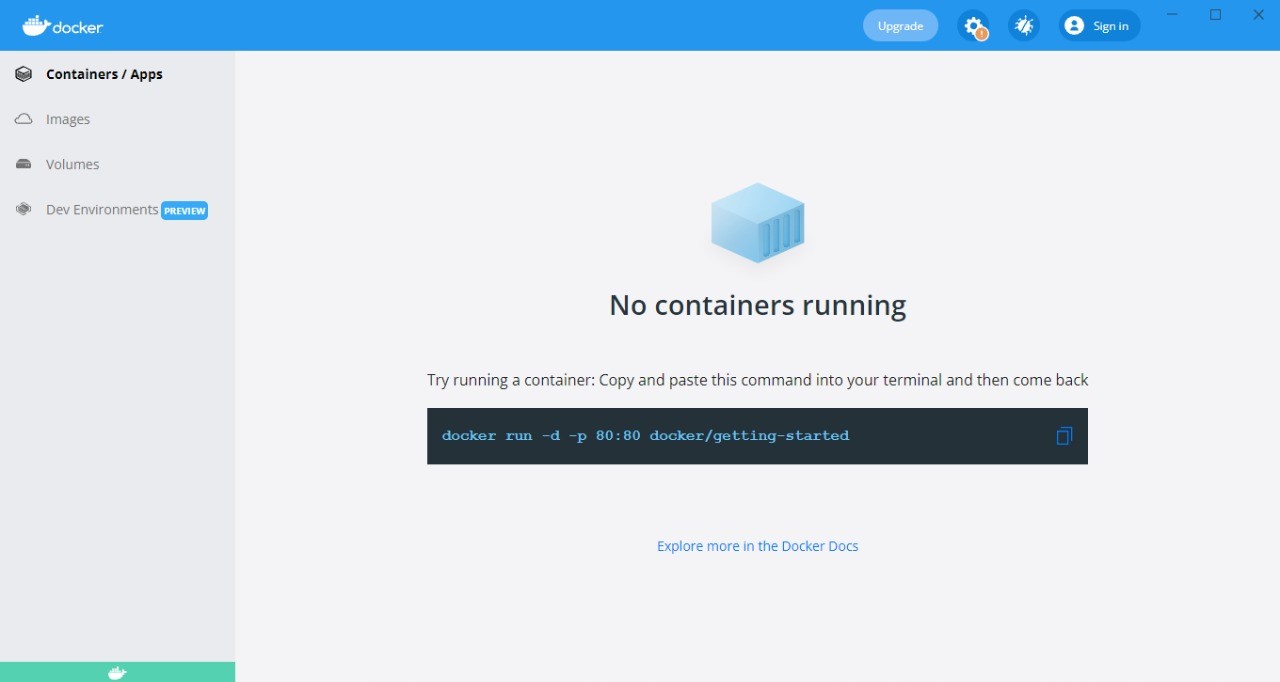Click the No containers running heading
Viewport: 1280px width, 682px height.
(x=758, y=305)
